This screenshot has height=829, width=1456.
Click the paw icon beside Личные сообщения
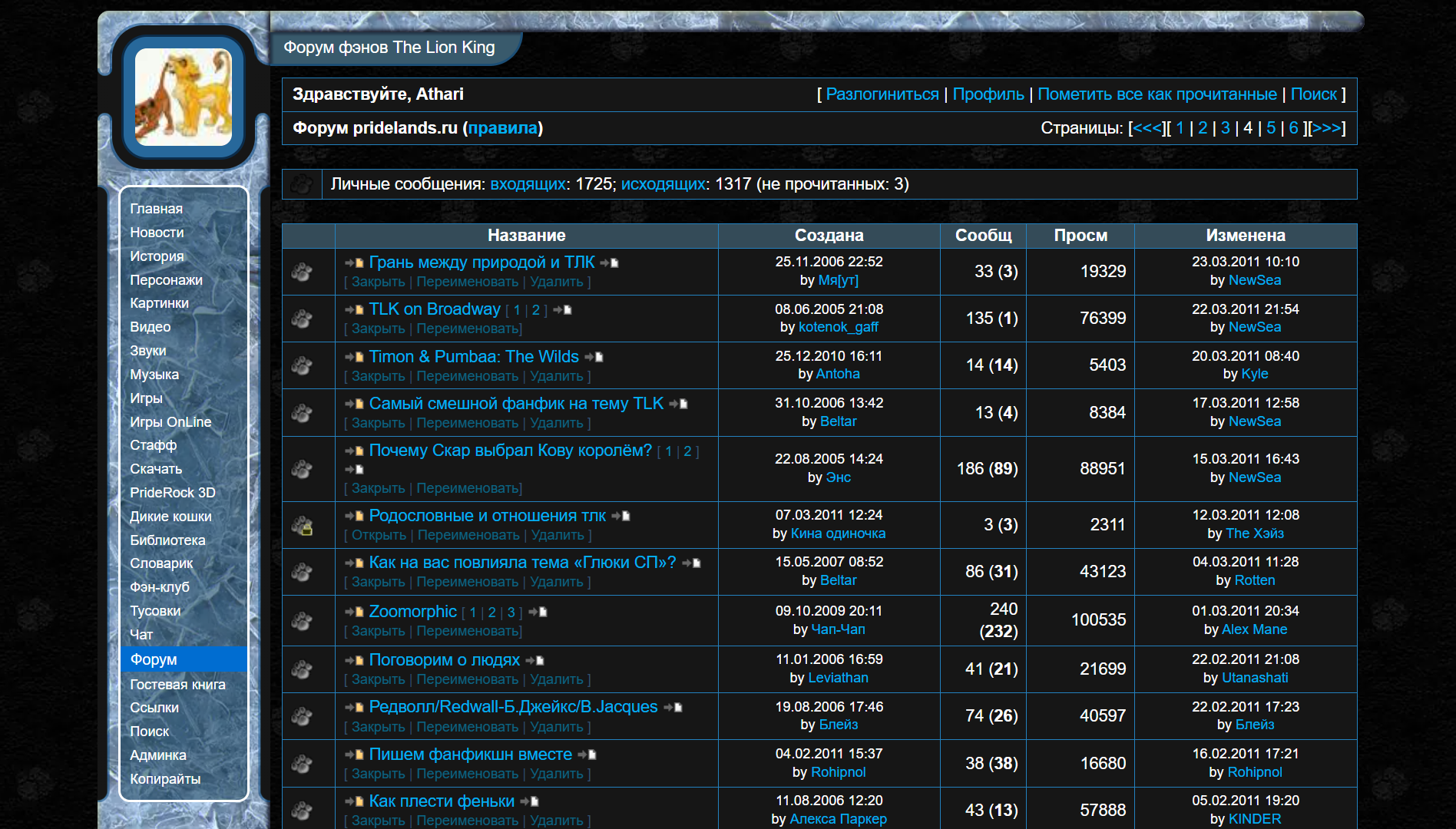pyautogui.click(x=302, y=184)
